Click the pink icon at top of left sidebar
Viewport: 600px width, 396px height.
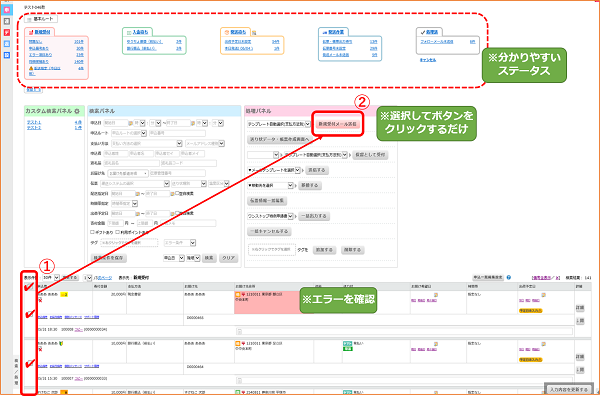pos(7,10)
